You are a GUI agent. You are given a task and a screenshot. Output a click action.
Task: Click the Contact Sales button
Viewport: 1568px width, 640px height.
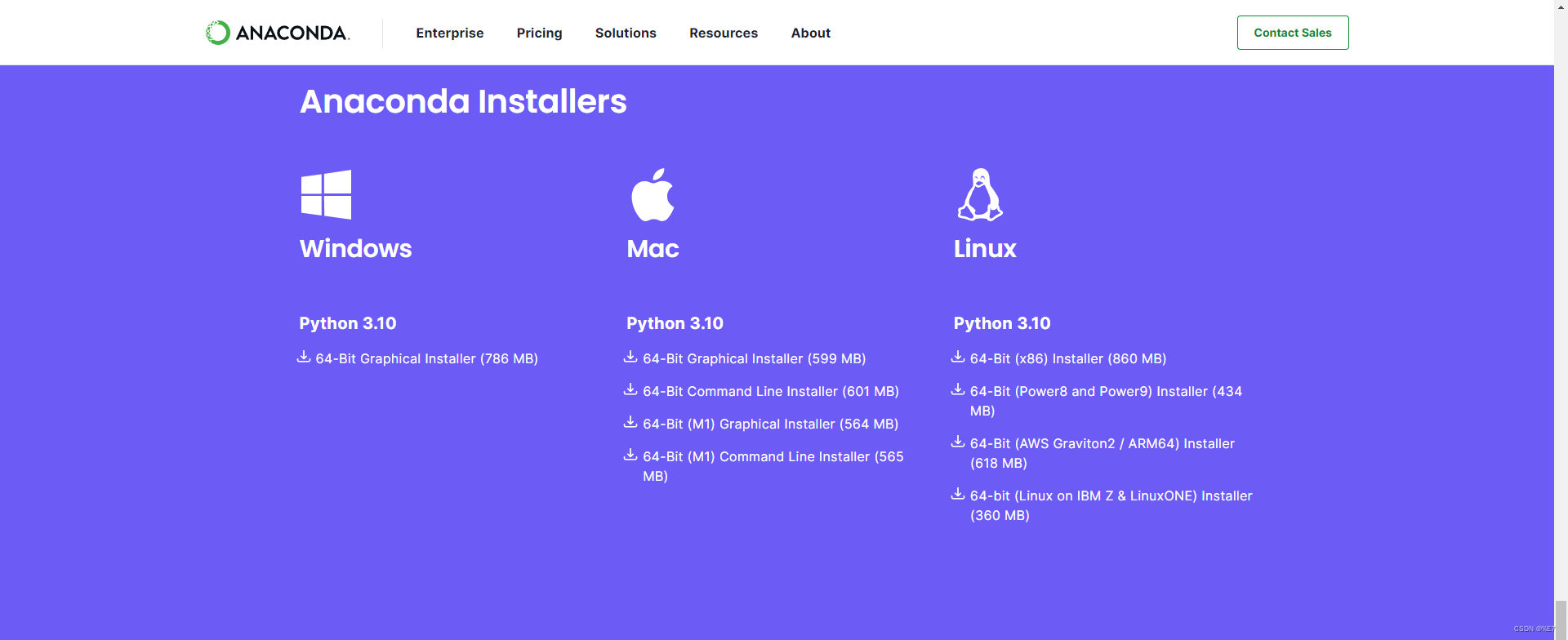pyautogui.click(x=1293, y=33)
